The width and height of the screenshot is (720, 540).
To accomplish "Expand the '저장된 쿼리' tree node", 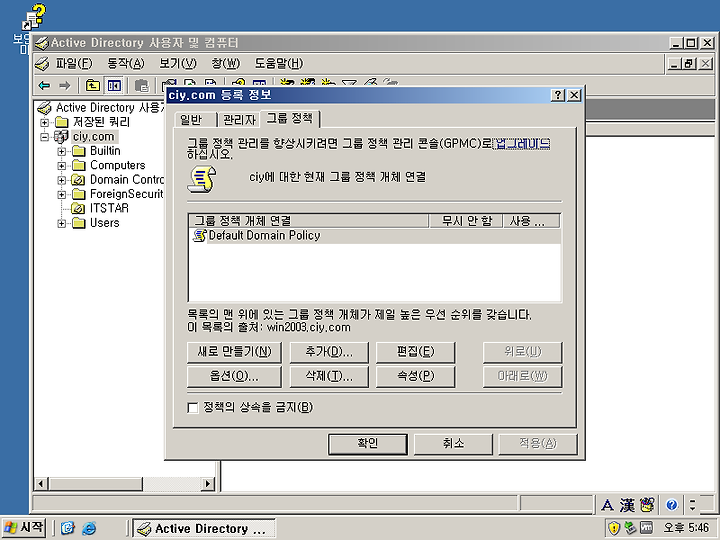I will coord(45,122).
